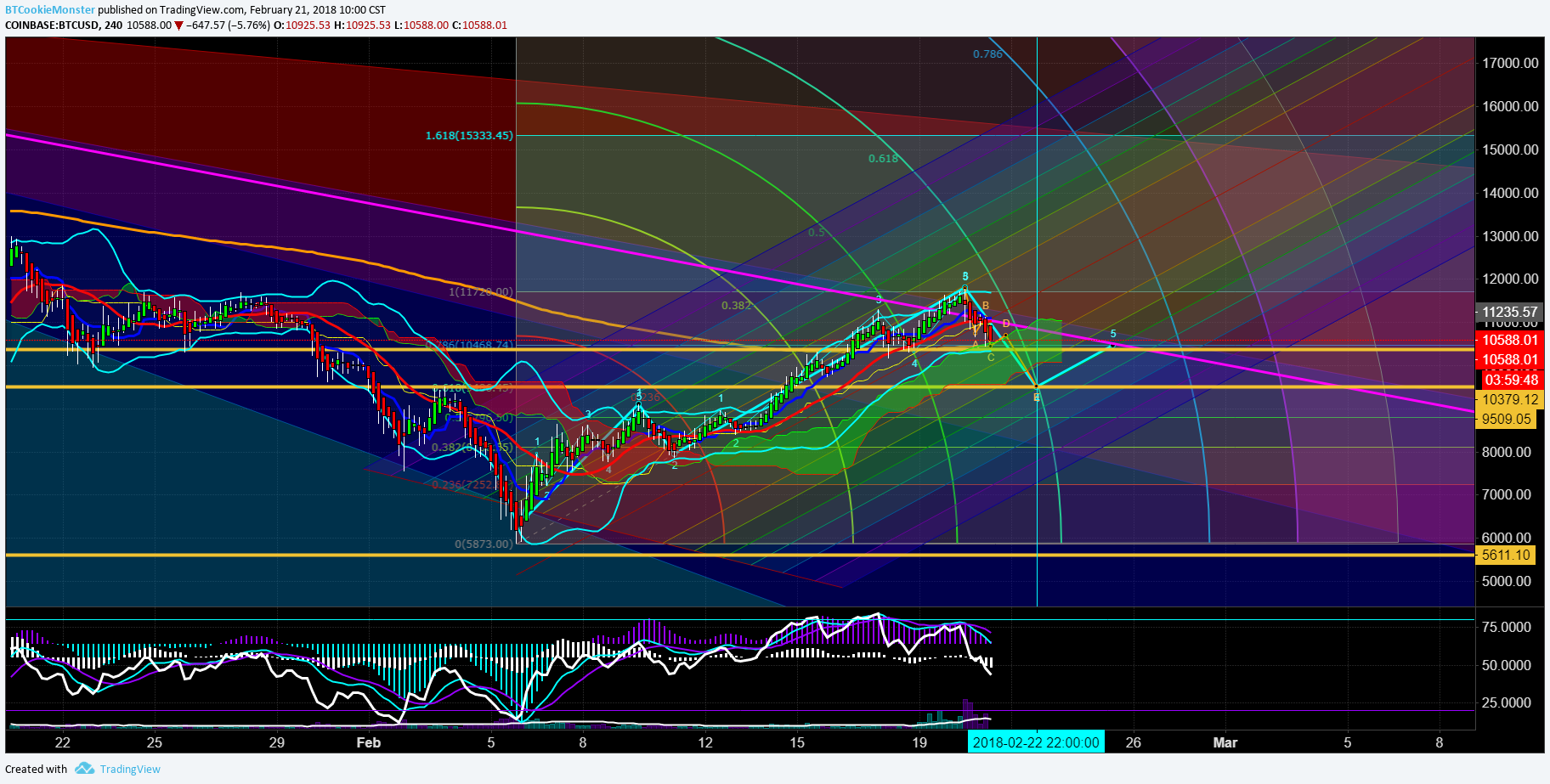The image size is (1550, 784).
Task: Select the 5611.10 orange price label
Action: tap(1506, 555)
